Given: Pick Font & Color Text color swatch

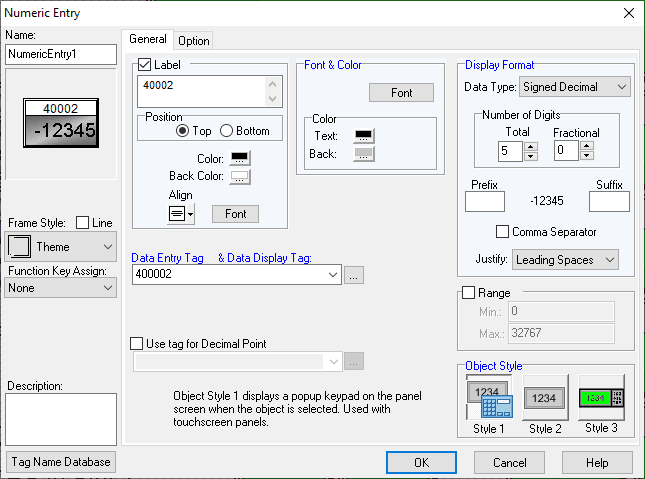Looking at the screenshot, I should 364,136.
